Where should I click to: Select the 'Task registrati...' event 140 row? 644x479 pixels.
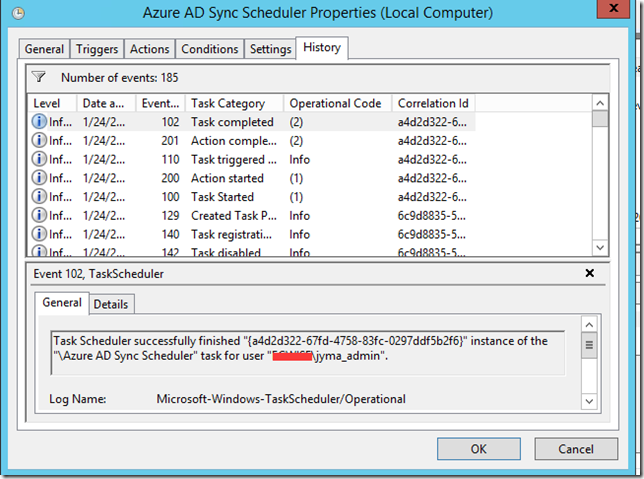[252, 234]
